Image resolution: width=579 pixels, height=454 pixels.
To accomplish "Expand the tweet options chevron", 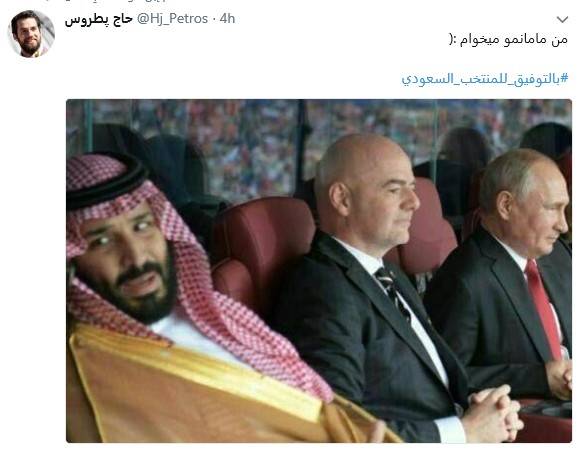I will pyautogui.click(x=562, y=20).
